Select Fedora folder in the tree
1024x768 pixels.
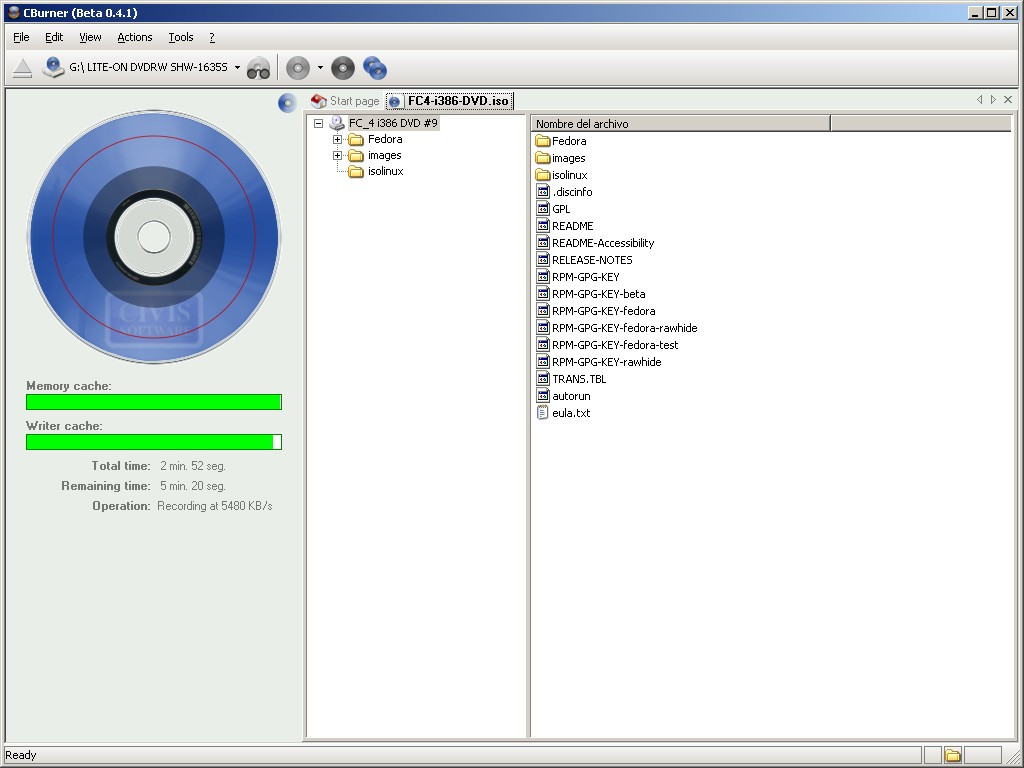tap(385, 139)
